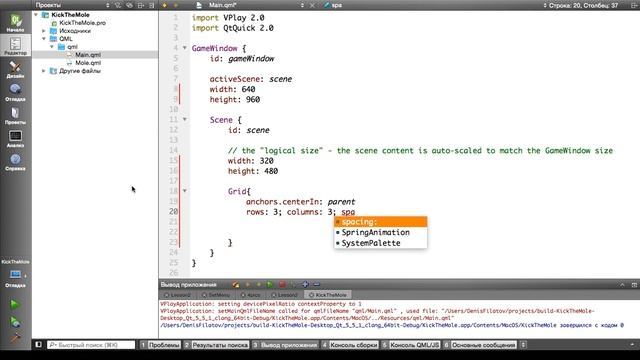The height and width of the screenshot is (360, 640).
Task: Open the Проблемы pane
Action: coord(160,345)
